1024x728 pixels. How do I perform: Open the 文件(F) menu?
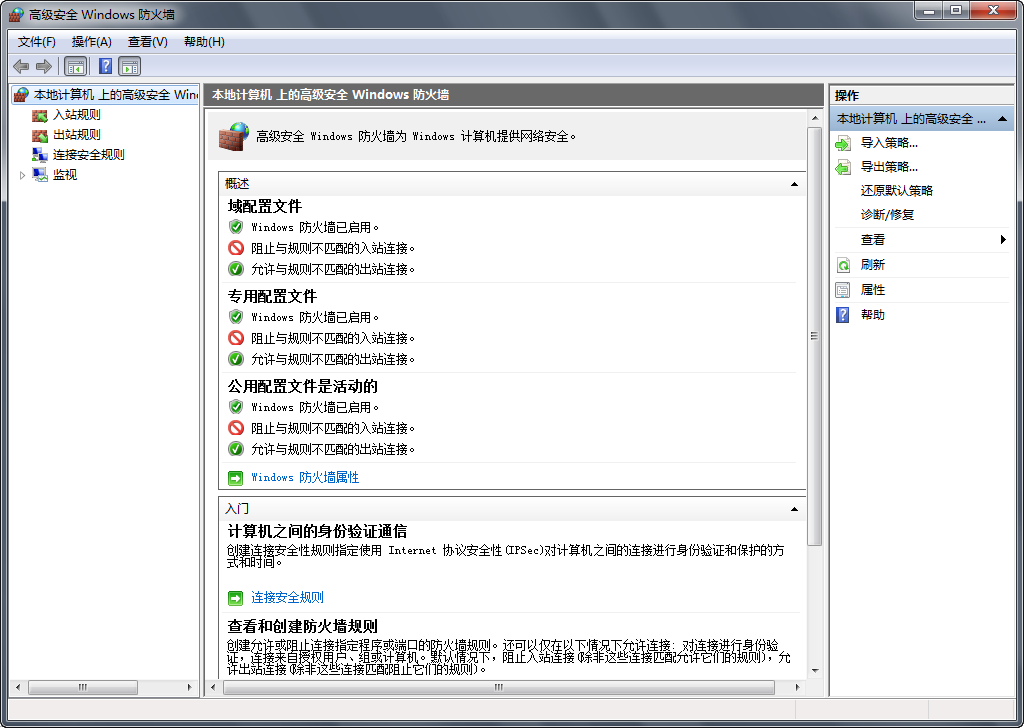pyautogui.click(x=37, y=42)
